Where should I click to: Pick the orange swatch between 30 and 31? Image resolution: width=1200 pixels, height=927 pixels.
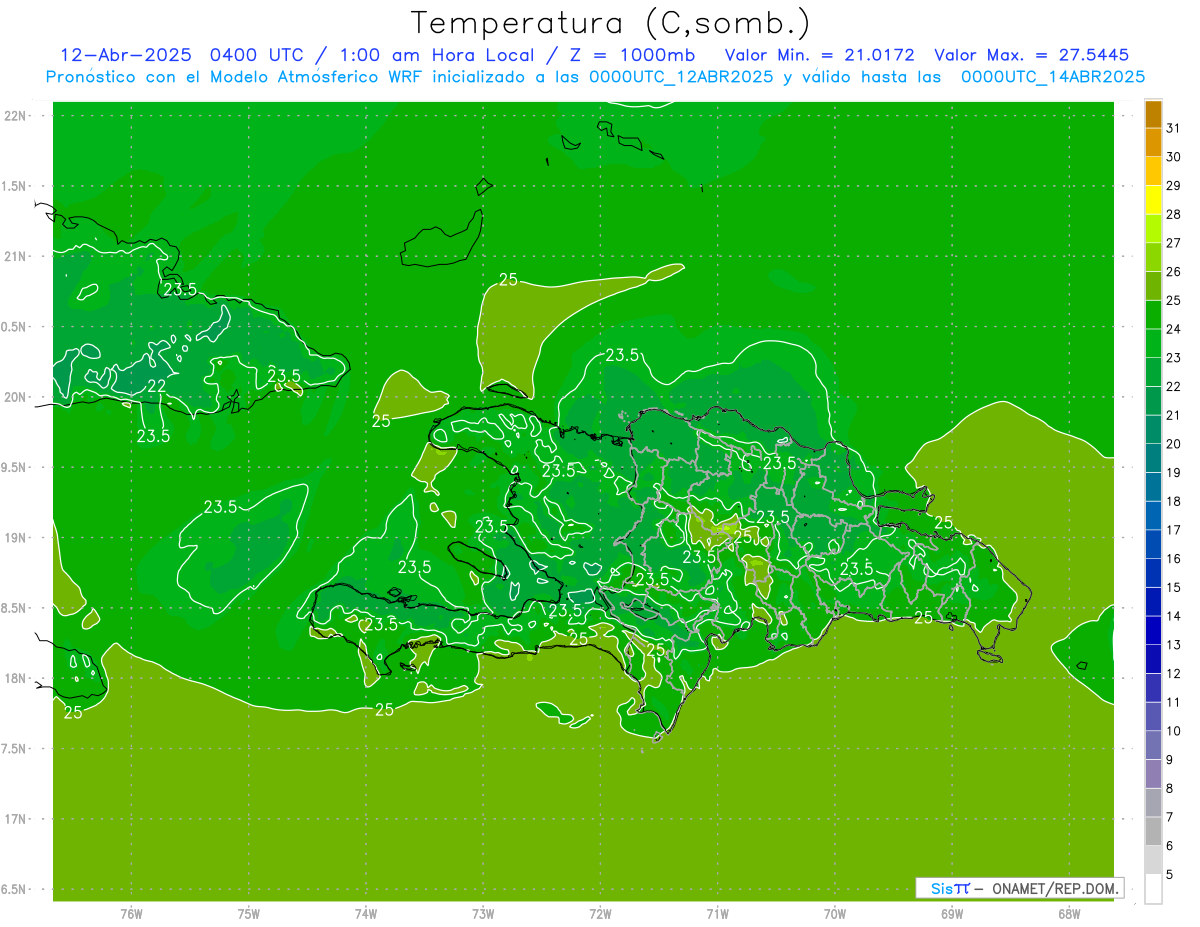pos(1153,143)
